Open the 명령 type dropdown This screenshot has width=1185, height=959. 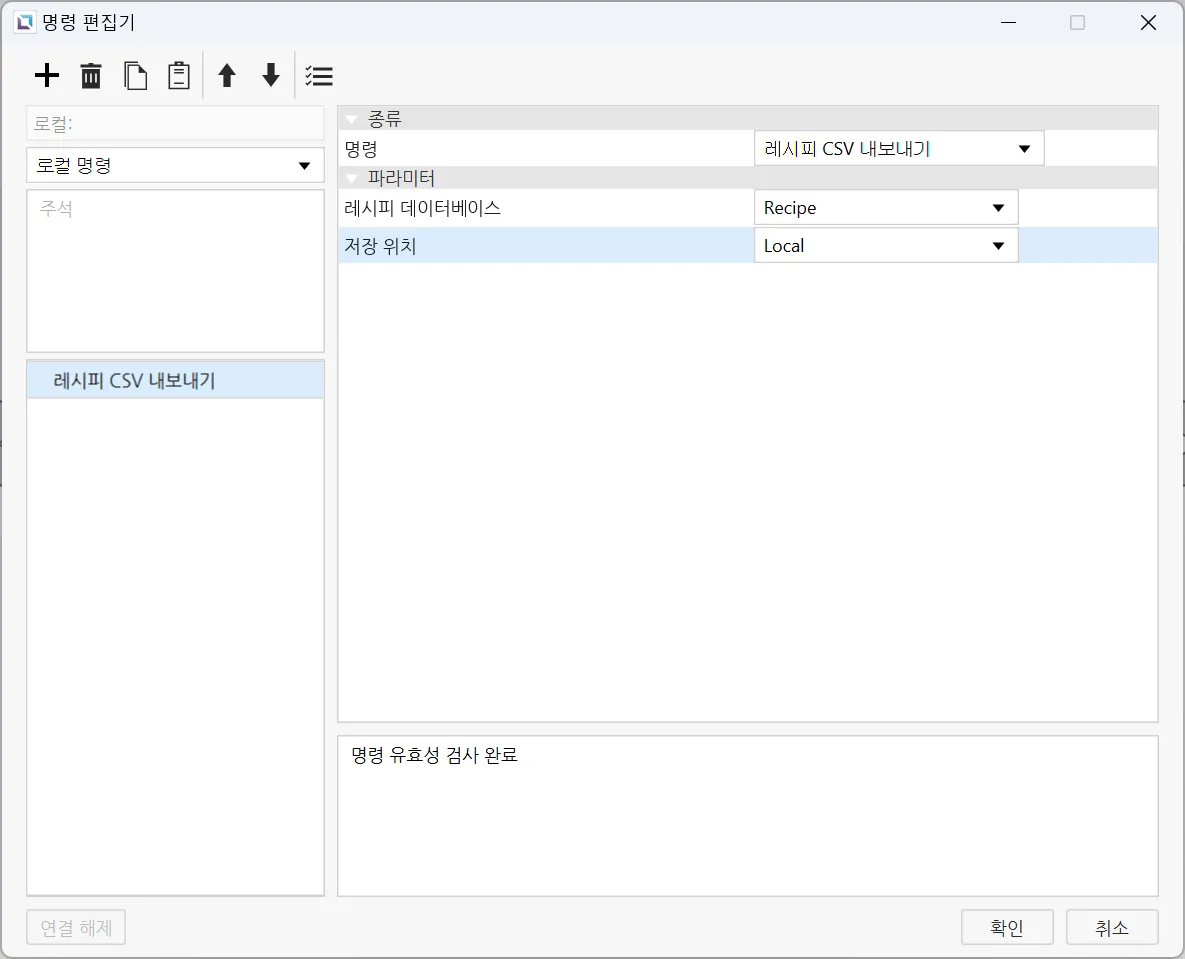click(898, 149)
